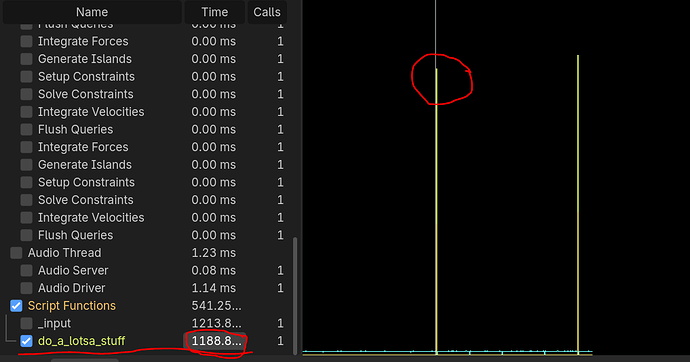This screenshot has width=690, height=362.
Task: Enable the Audio Driver checkbox
Action: coord(26,288)
